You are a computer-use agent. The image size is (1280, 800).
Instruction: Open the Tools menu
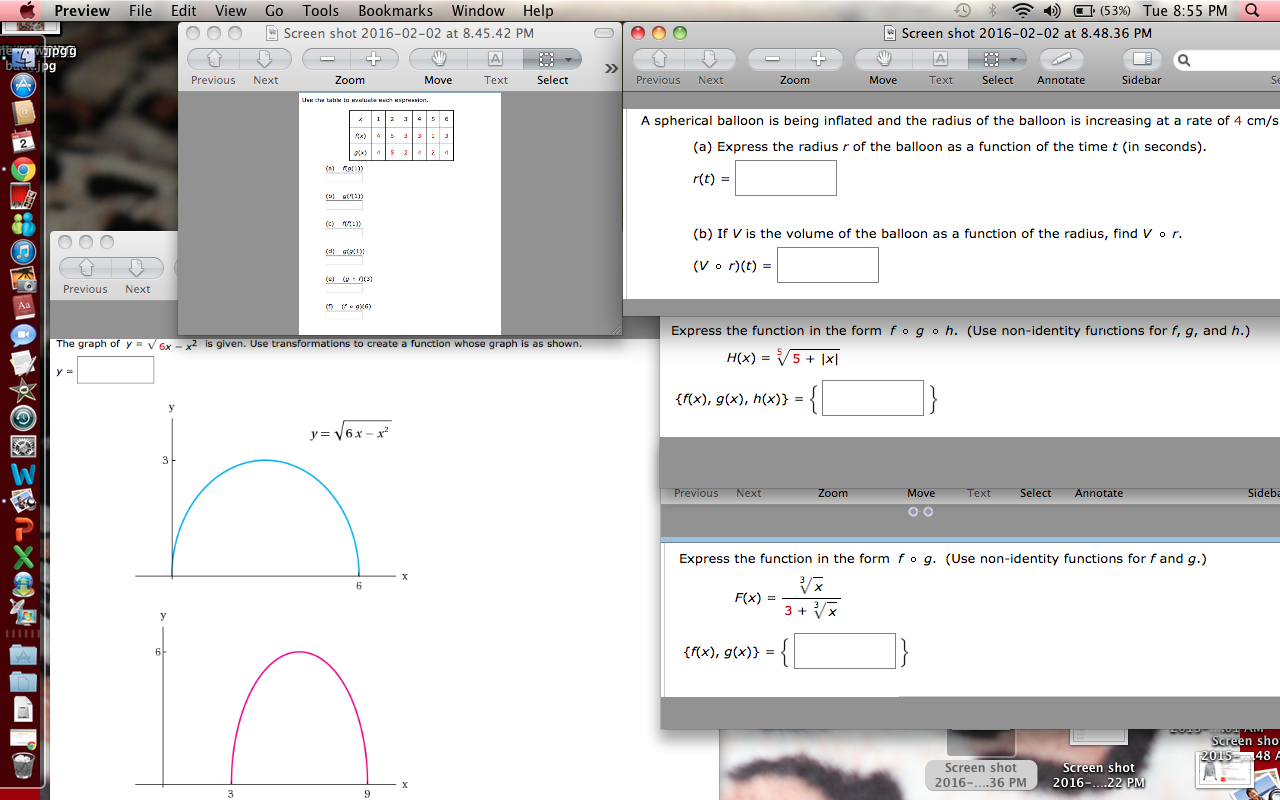point(320,11)
